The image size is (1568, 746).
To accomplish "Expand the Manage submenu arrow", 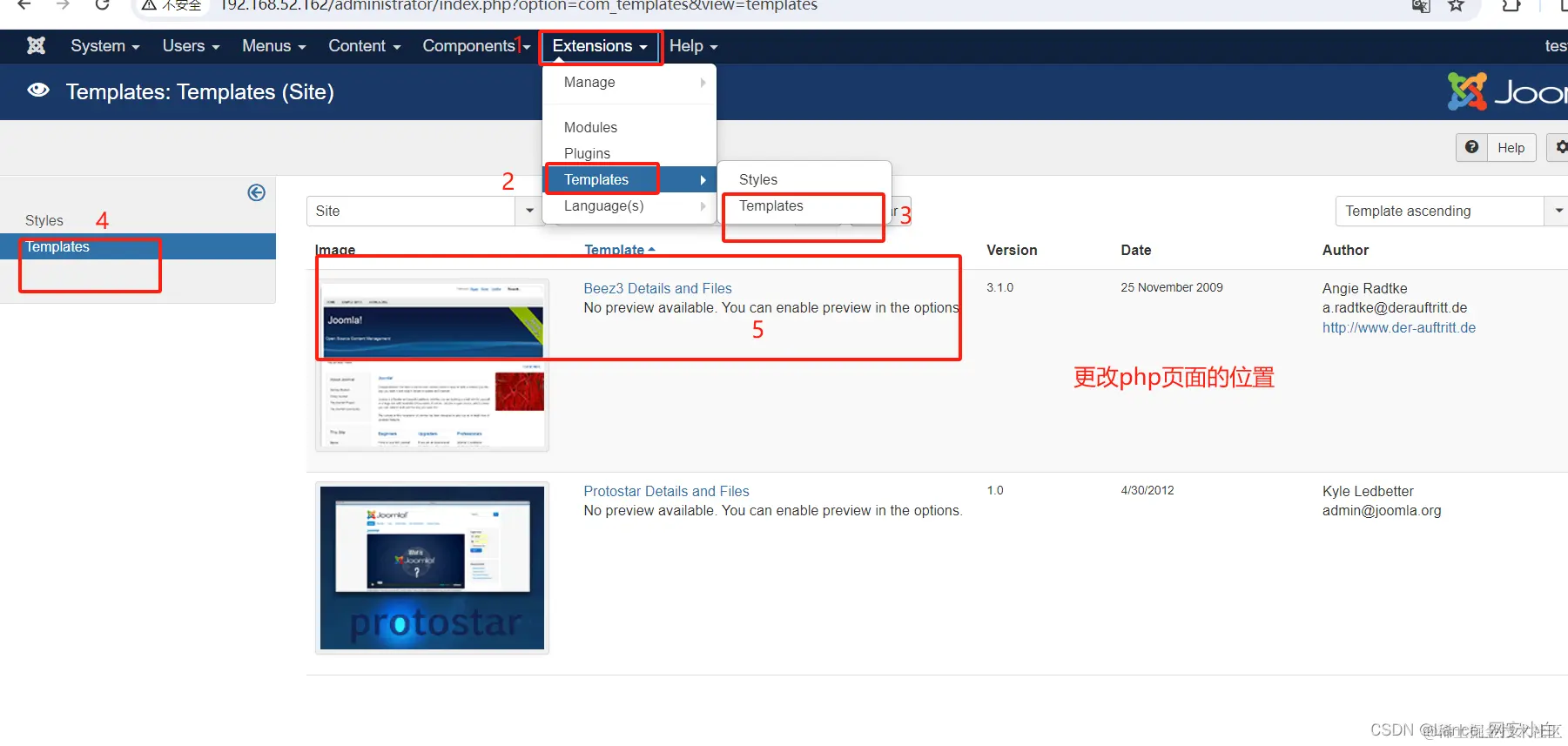I will (703, 83).
